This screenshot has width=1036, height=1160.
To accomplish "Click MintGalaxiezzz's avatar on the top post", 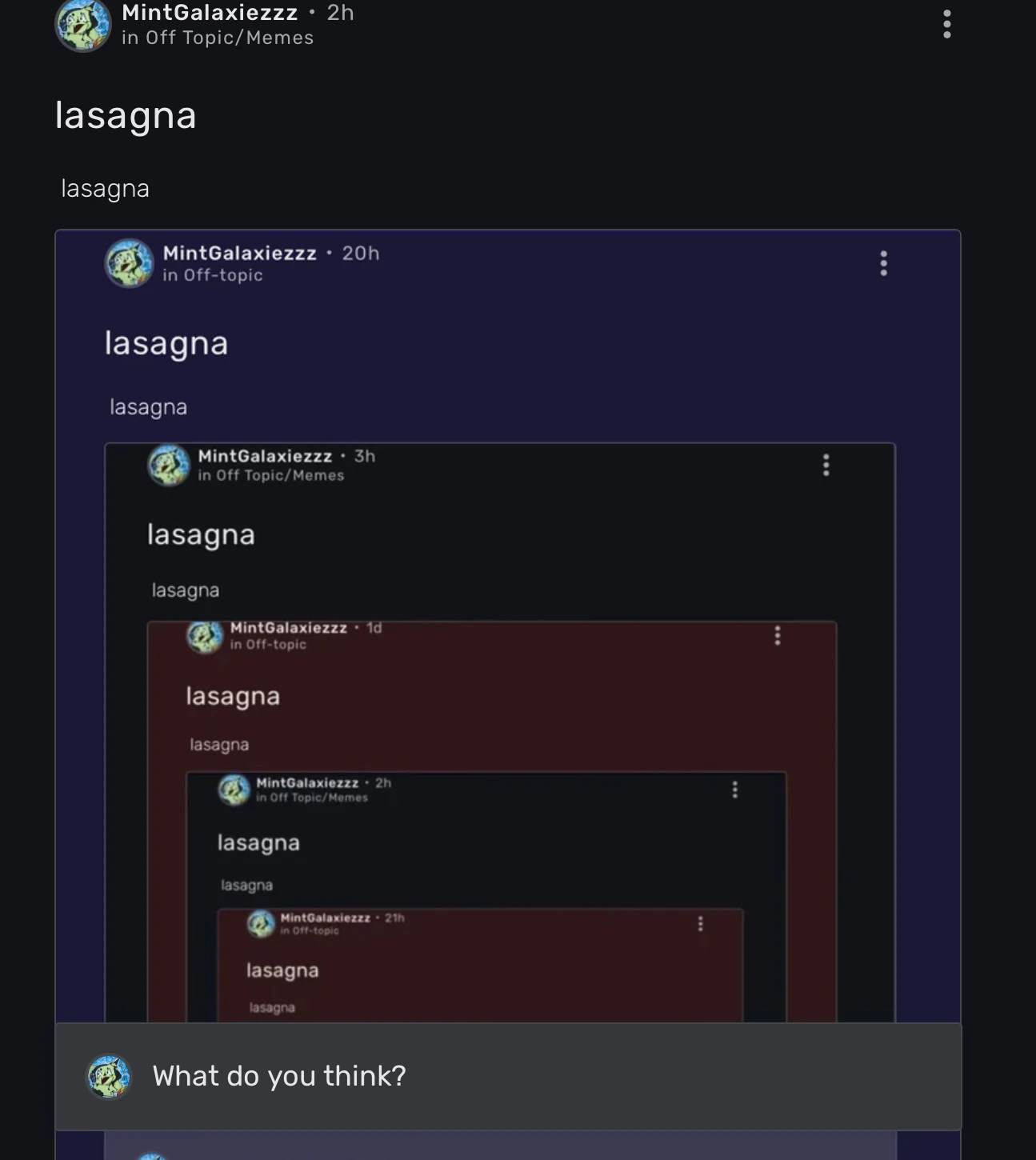I will [x=83, y=24].
